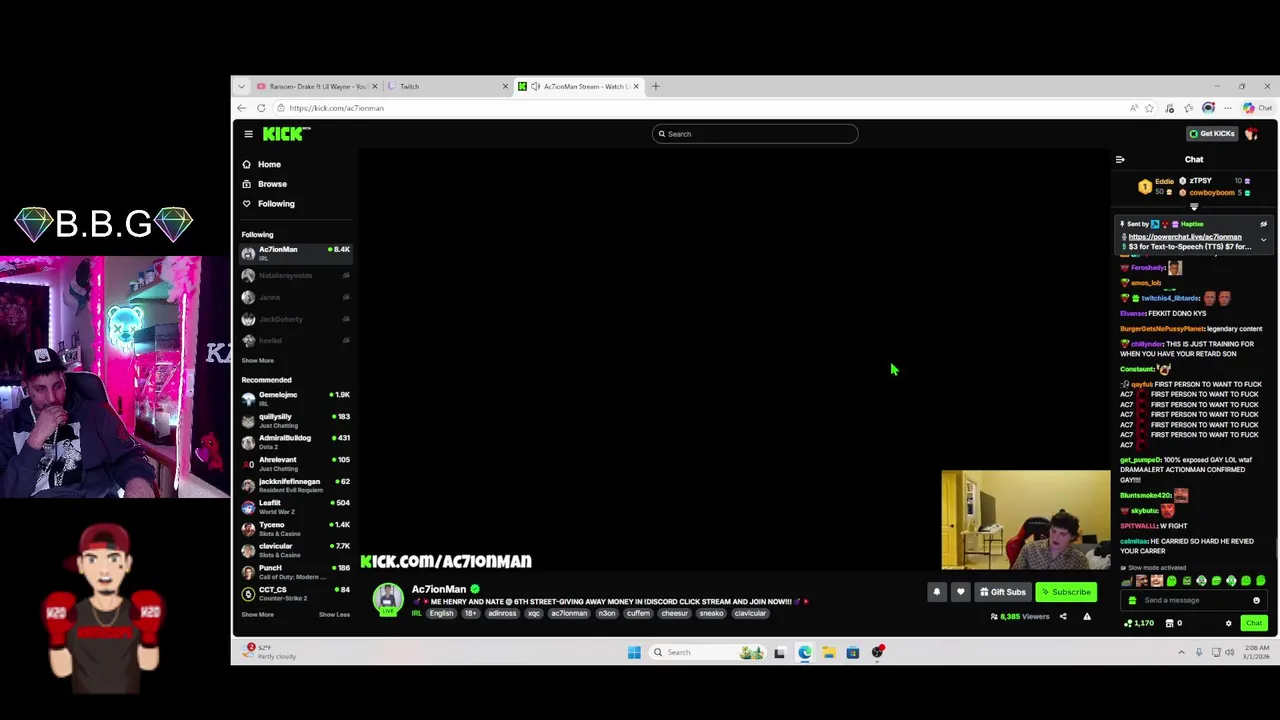This screenshot has width=1280, height=720.
Task: Open File Explorer from the taskbar
Action: click(x=829, y=653)
